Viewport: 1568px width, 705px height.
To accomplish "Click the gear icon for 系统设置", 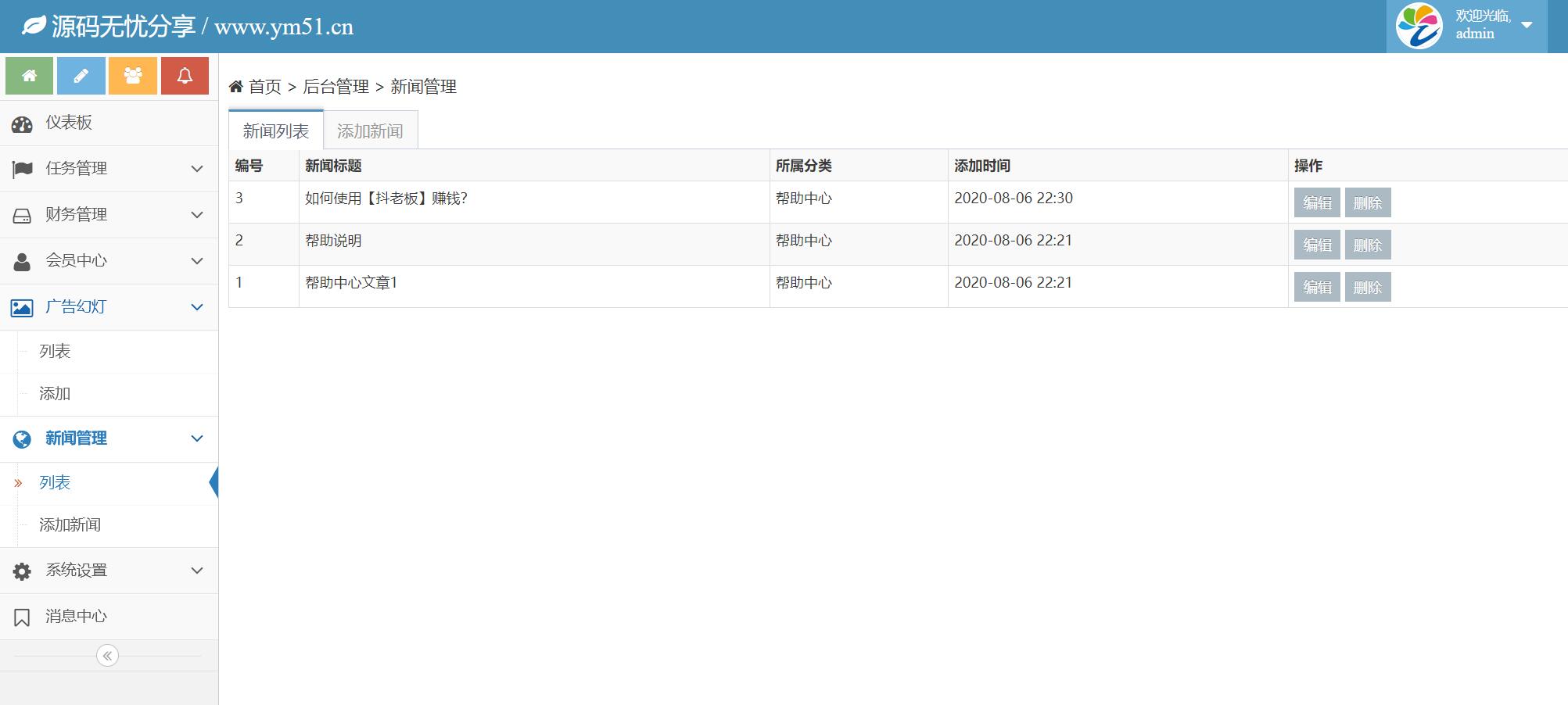I will [x=22, y=571].
